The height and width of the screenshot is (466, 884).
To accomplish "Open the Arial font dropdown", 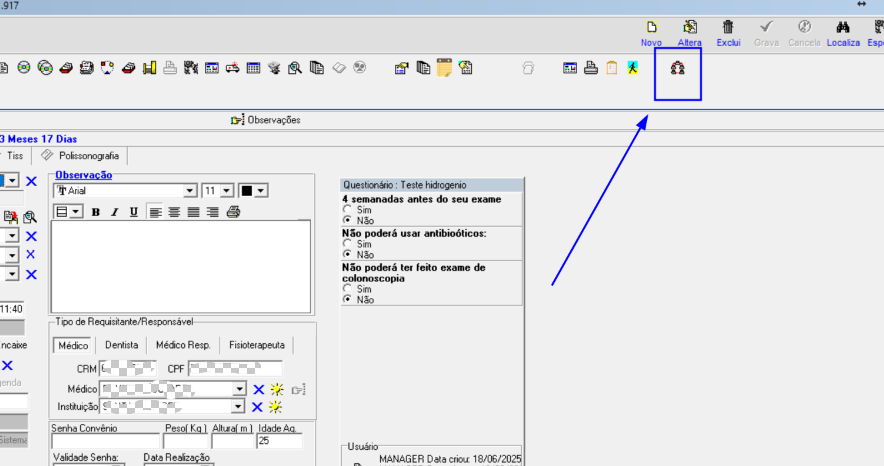I will [x=190, y=191].
